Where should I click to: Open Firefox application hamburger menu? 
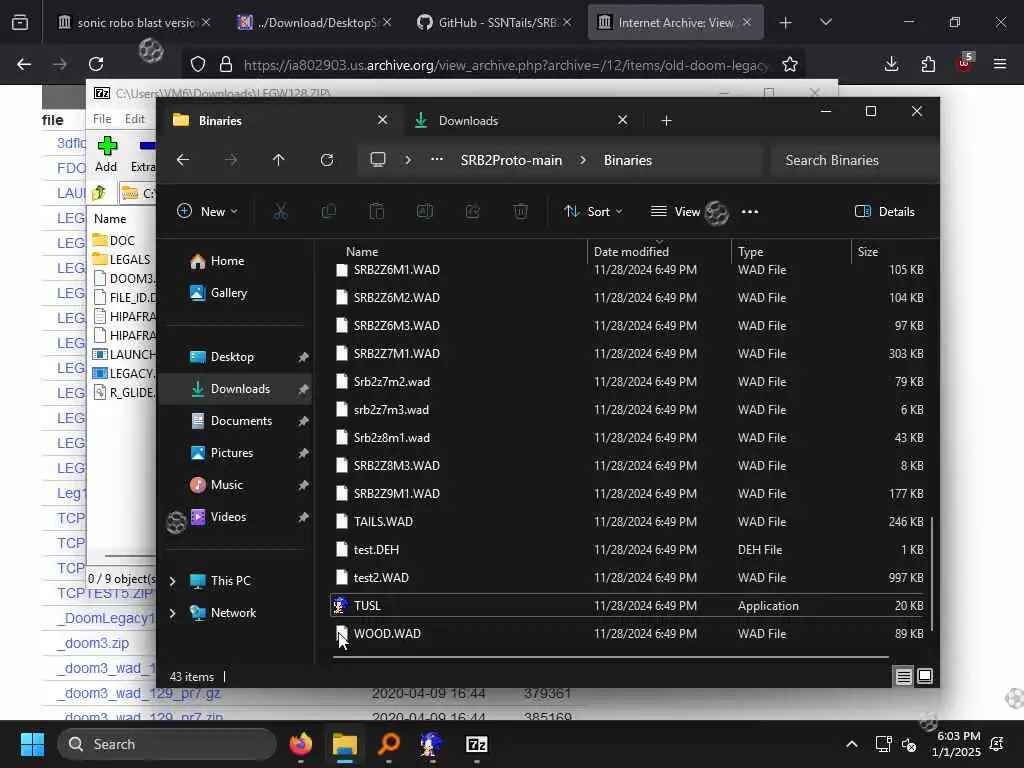tap(1000, 64)
